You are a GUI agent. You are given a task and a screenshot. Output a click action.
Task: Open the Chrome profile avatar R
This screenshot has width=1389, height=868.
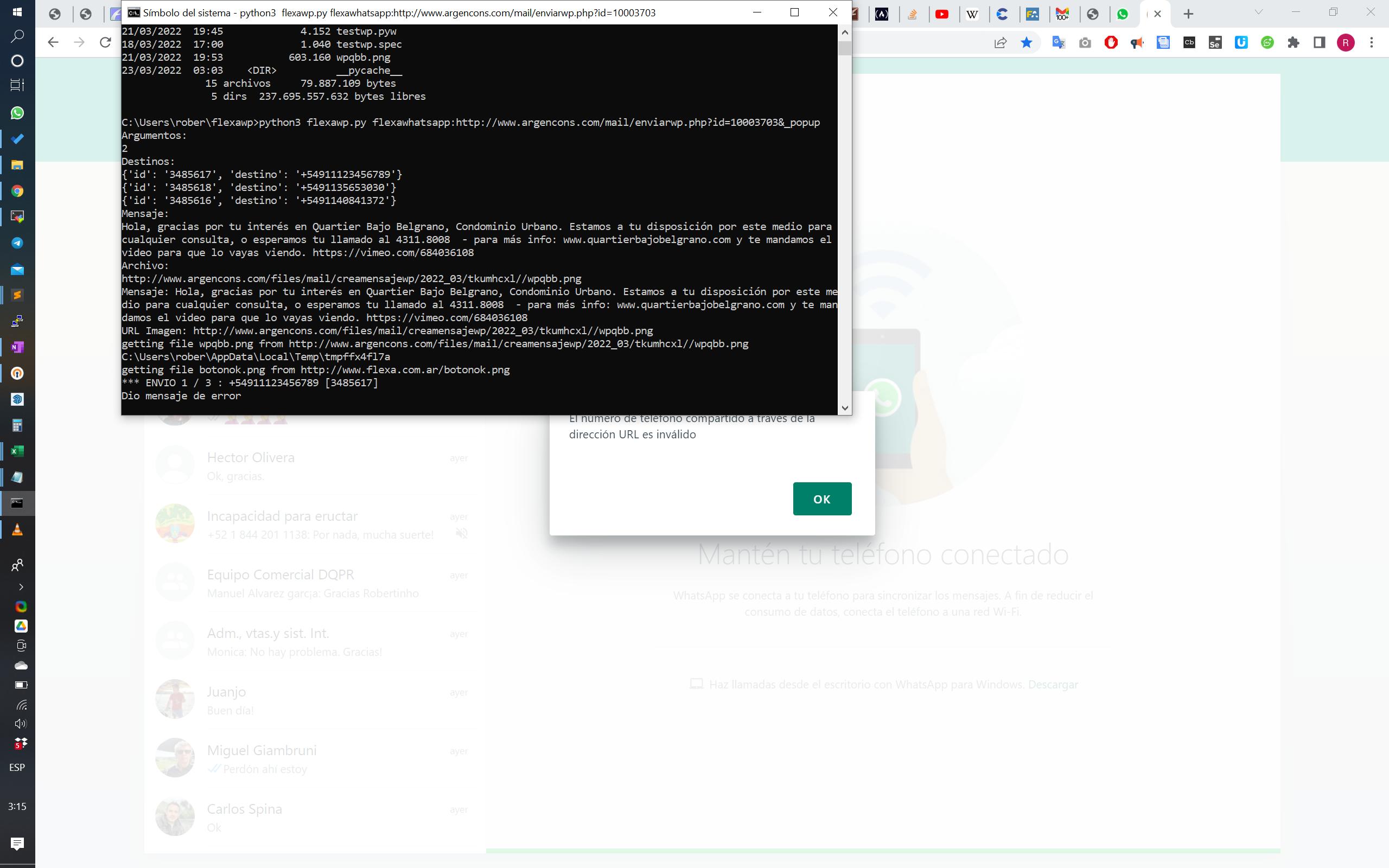coord(1346,42)
